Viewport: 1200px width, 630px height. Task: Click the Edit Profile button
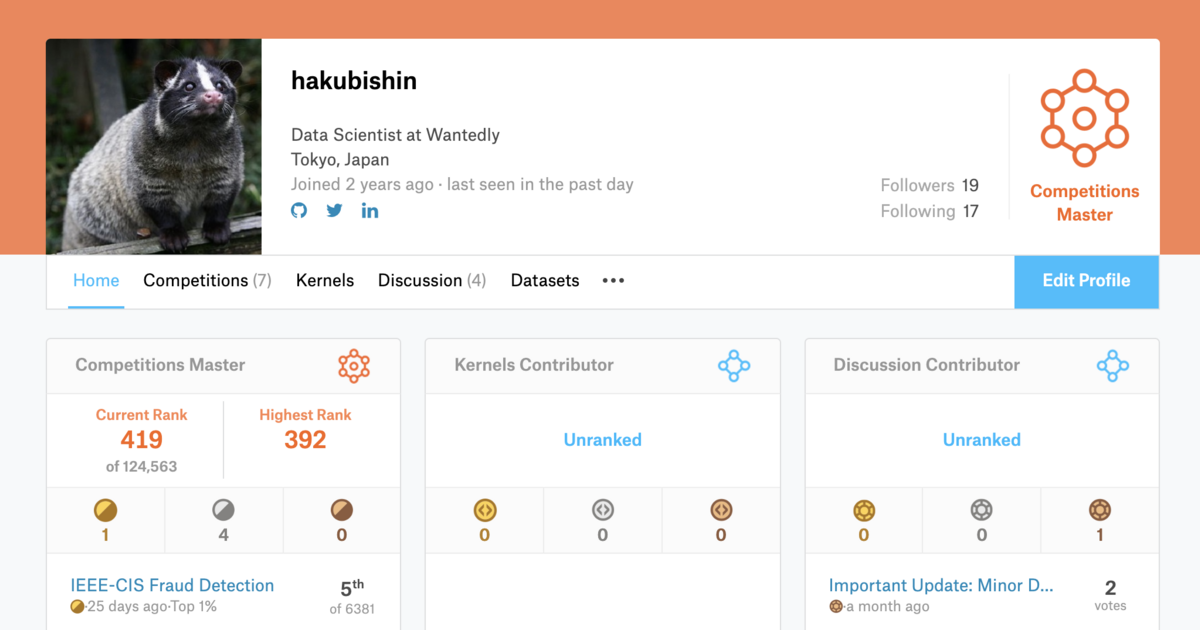[x=1086, y=281]
